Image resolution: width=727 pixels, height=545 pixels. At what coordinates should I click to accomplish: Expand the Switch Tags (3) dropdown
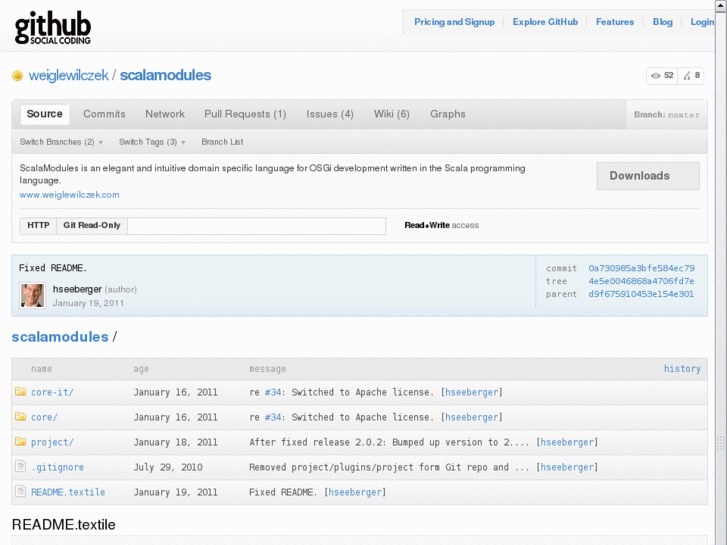152,142
